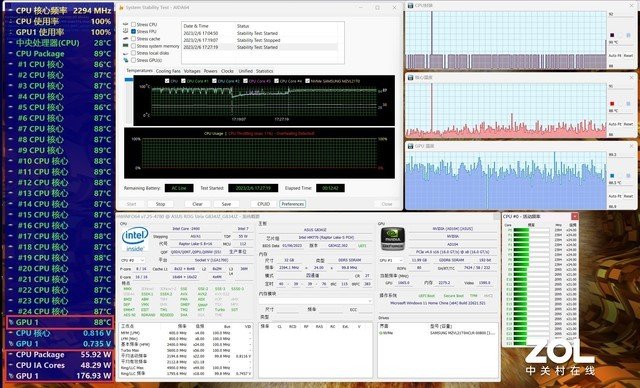Click the NVIDIA GeForce logo in HWiNFO

[393, 239]
